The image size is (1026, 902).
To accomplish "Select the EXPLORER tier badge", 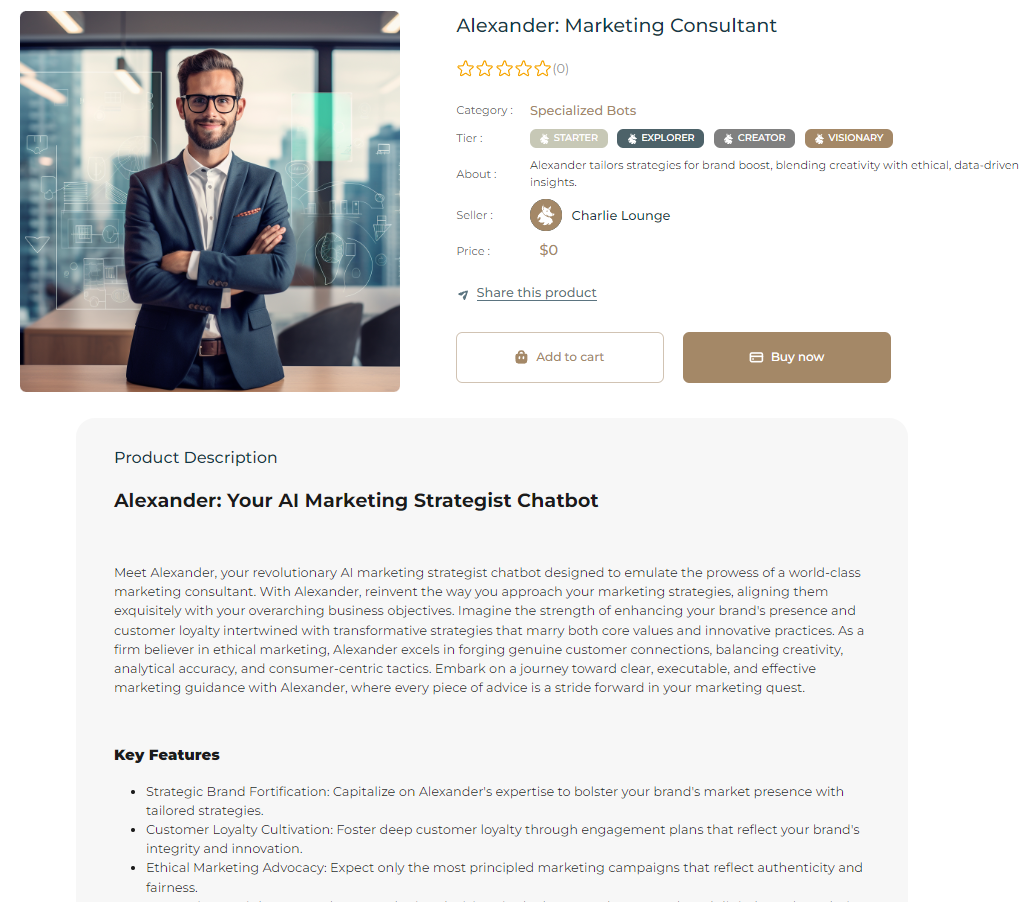I will (660, 138).
